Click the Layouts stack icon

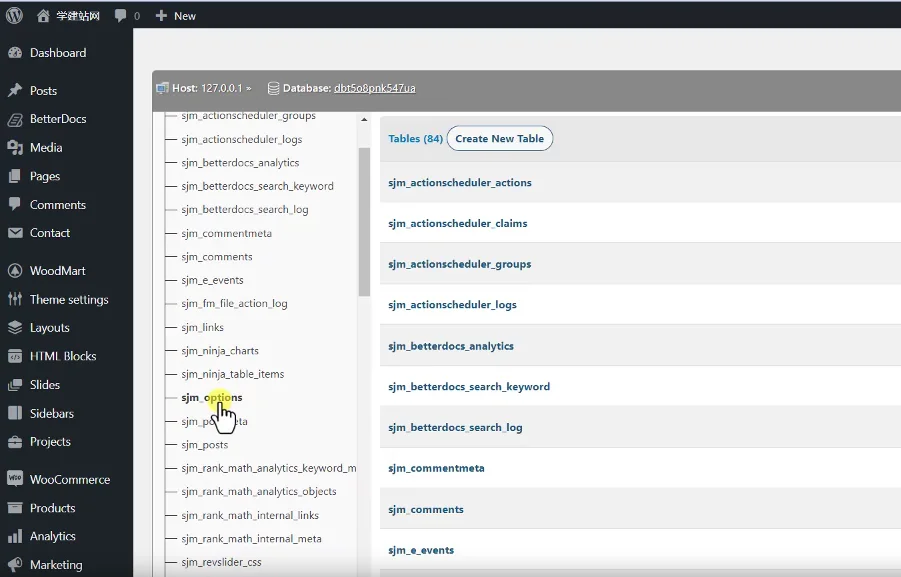[x=15, y=328]
